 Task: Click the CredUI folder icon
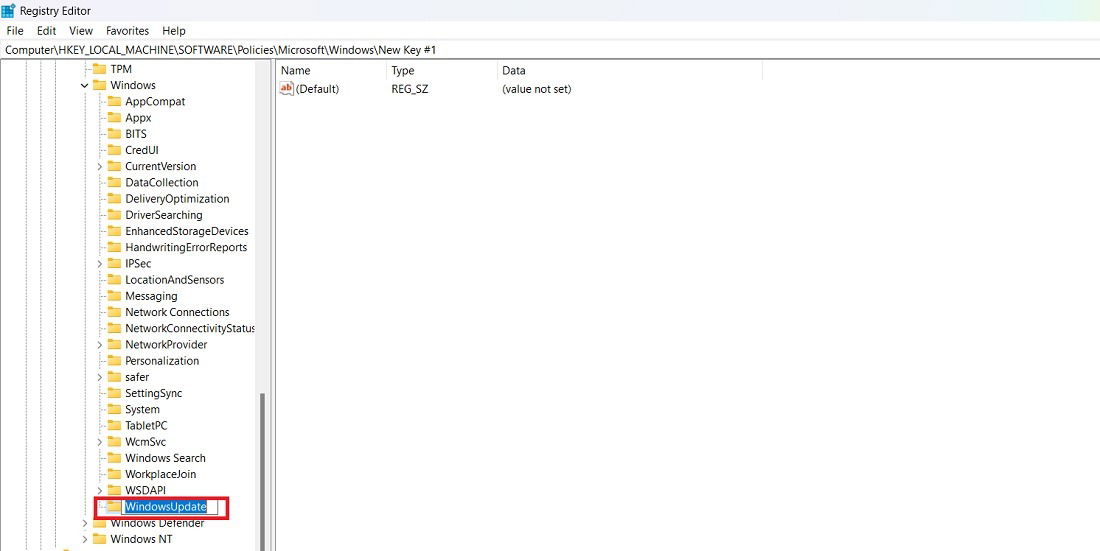[114, 150]
